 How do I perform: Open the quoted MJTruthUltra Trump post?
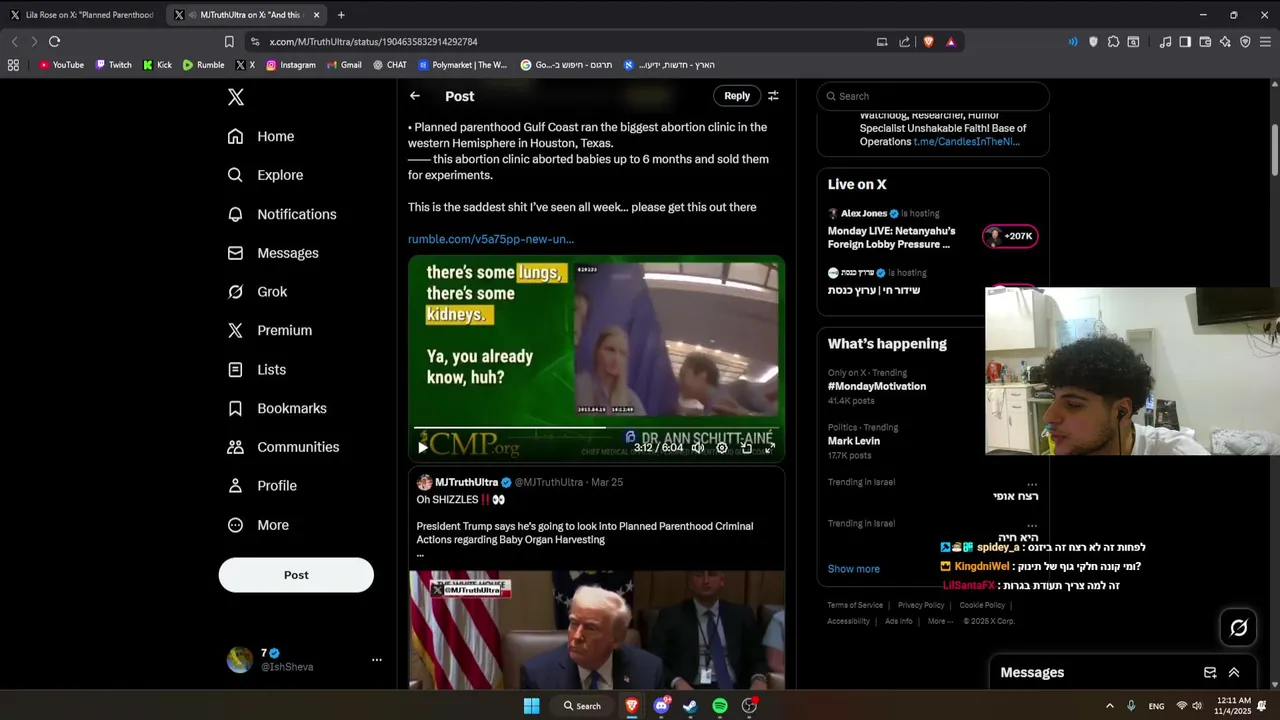tap(596, 578)
